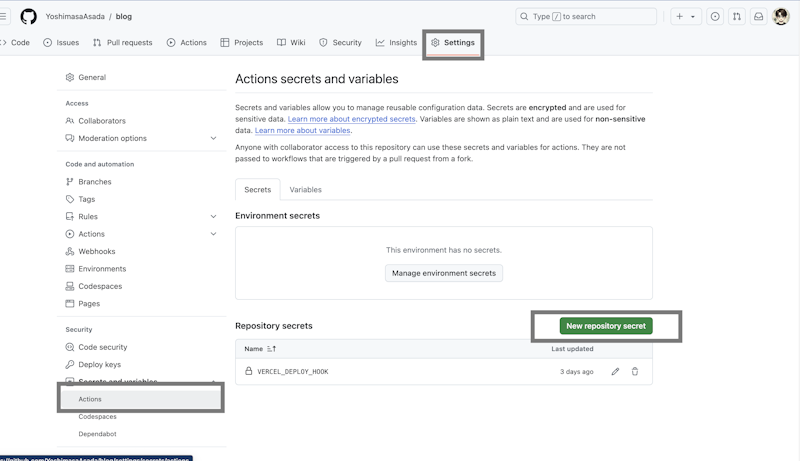Click the search input field
Image resolution: width=800 pixels, height=461 pixels.
click(x=586, y=16)
